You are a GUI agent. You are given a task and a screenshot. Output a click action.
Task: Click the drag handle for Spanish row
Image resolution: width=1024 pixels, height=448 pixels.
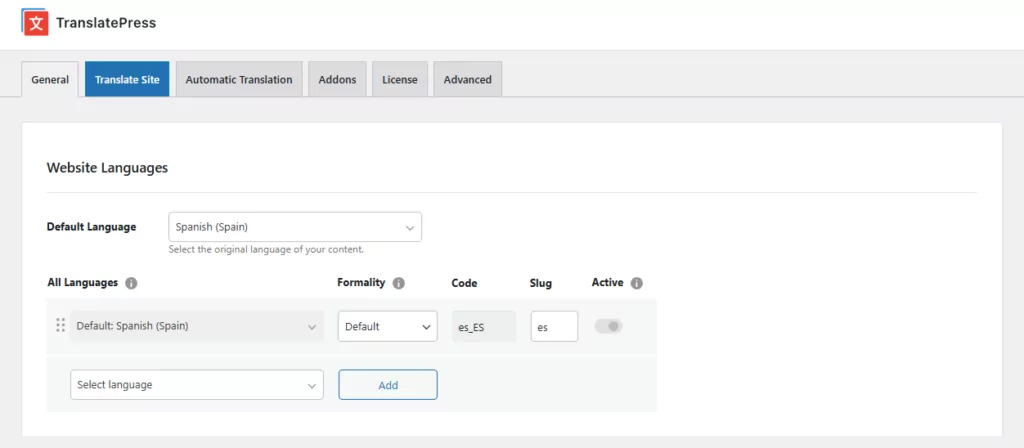[x=60, y=325]
